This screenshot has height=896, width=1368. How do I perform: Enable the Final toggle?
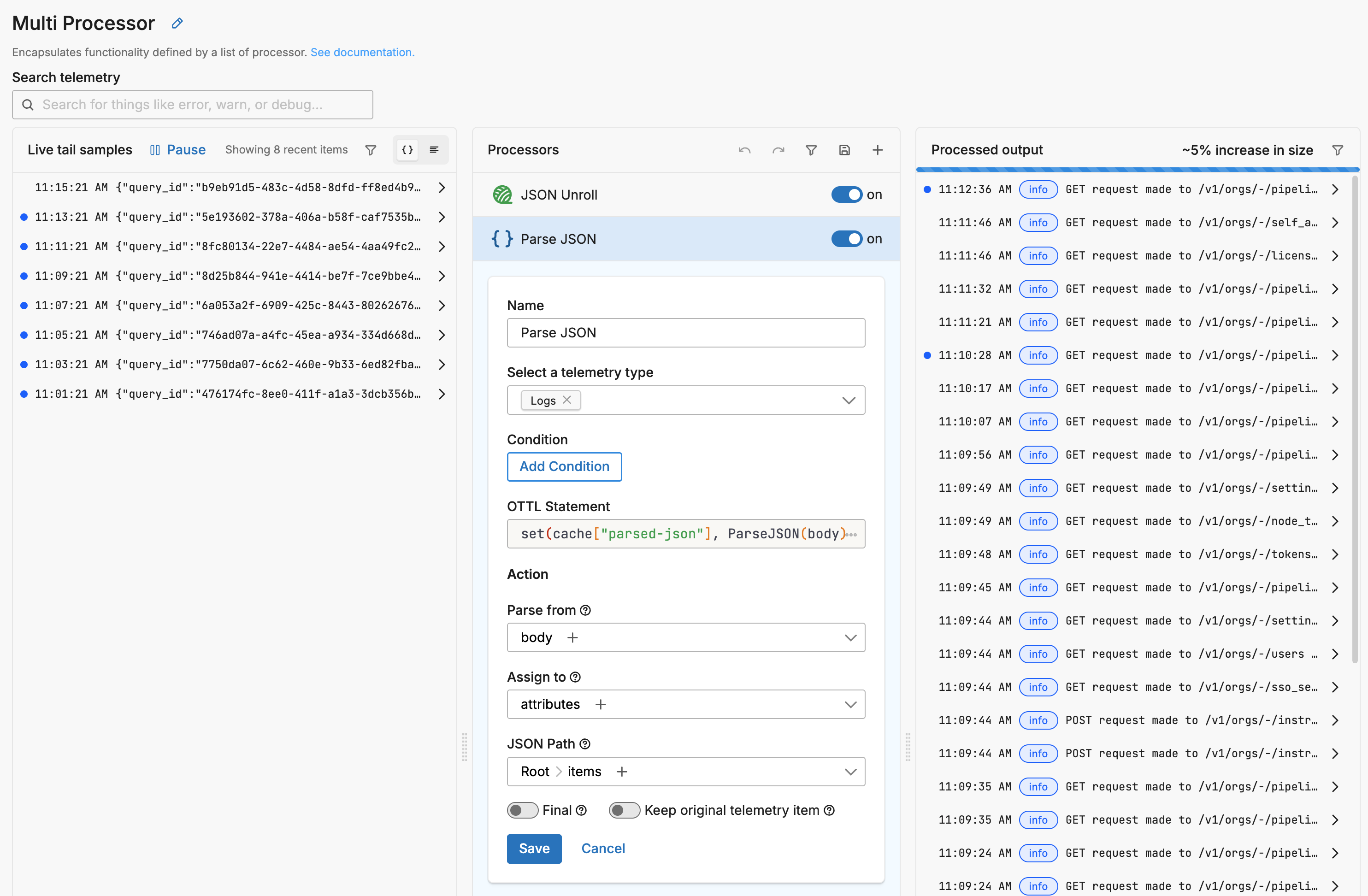pyautogui.click(x=522, y=810)
